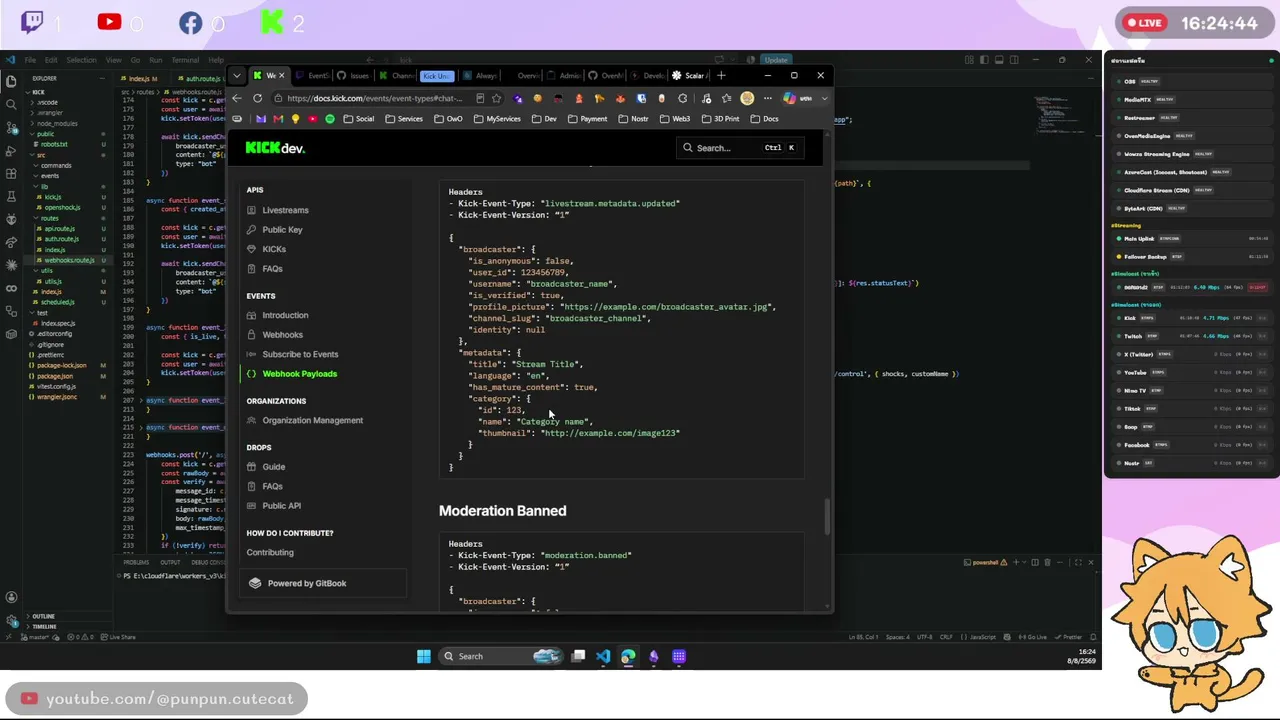This screenshot has width=1280, height=720.
Task: Open the Explorer view in VS Code activity bar
Action: (11, 81)
